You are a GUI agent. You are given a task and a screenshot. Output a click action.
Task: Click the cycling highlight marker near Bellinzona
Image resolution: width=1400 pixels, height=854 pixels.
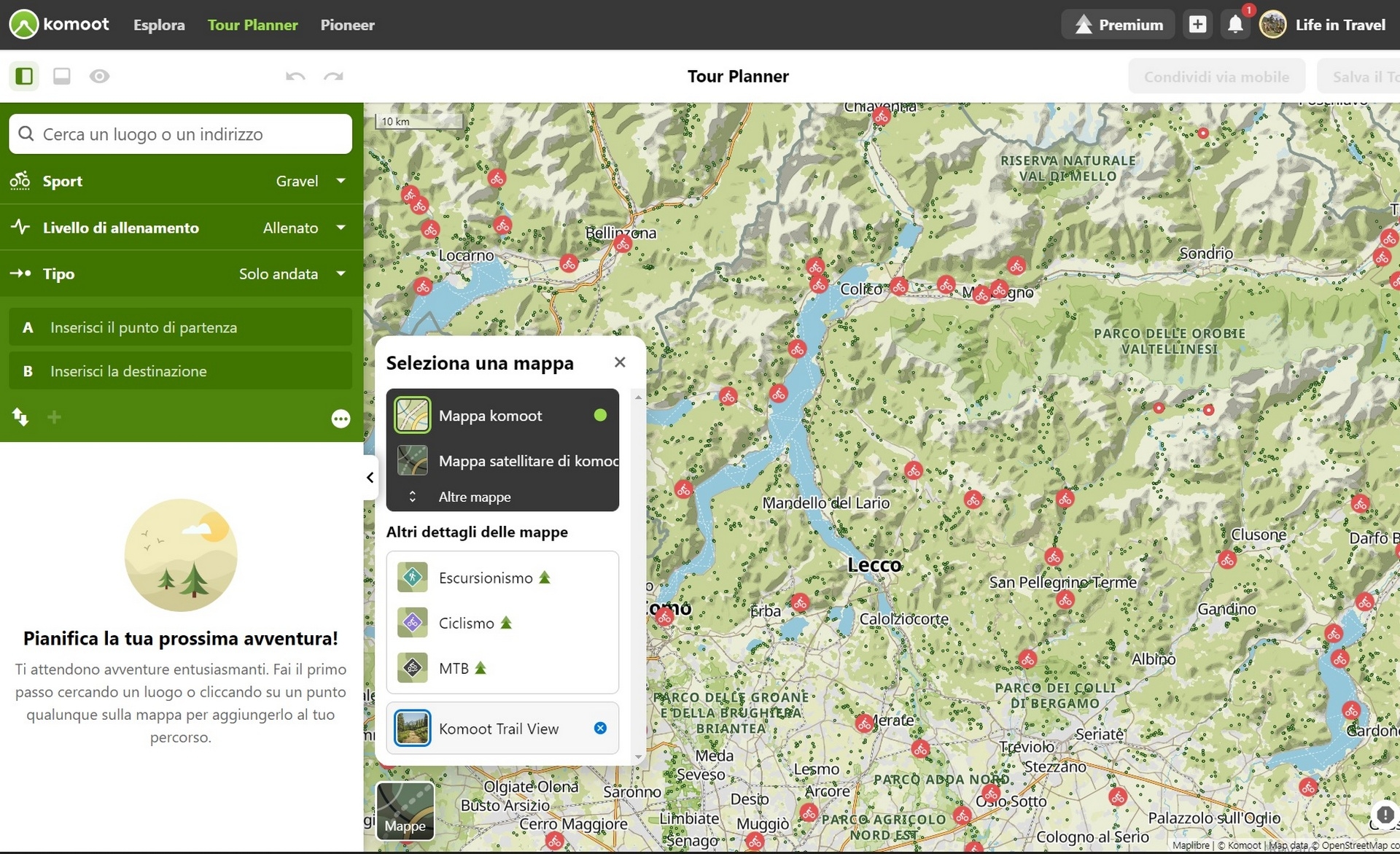tap(623, 244)
